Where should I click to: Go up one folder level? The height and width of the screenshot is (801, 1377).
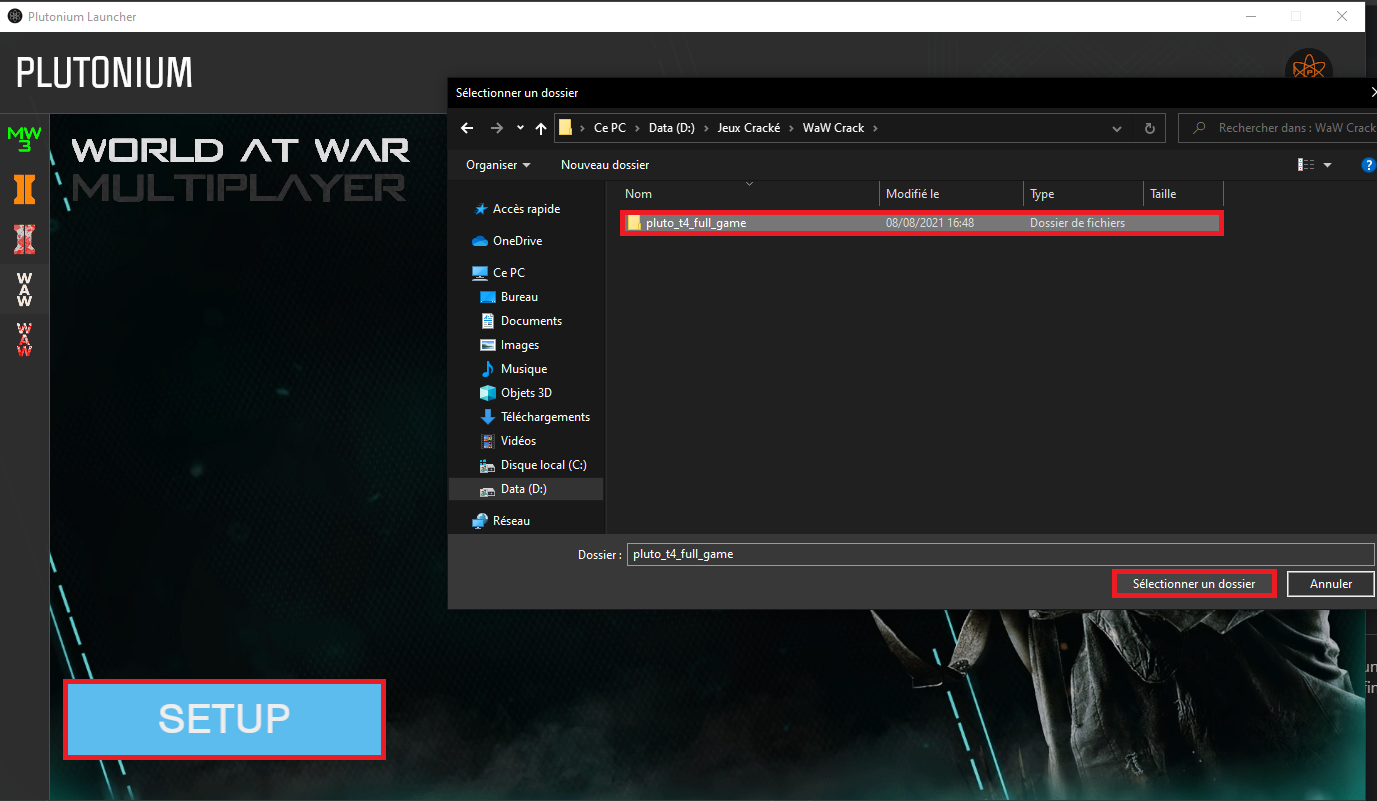[x=541, y=128]
